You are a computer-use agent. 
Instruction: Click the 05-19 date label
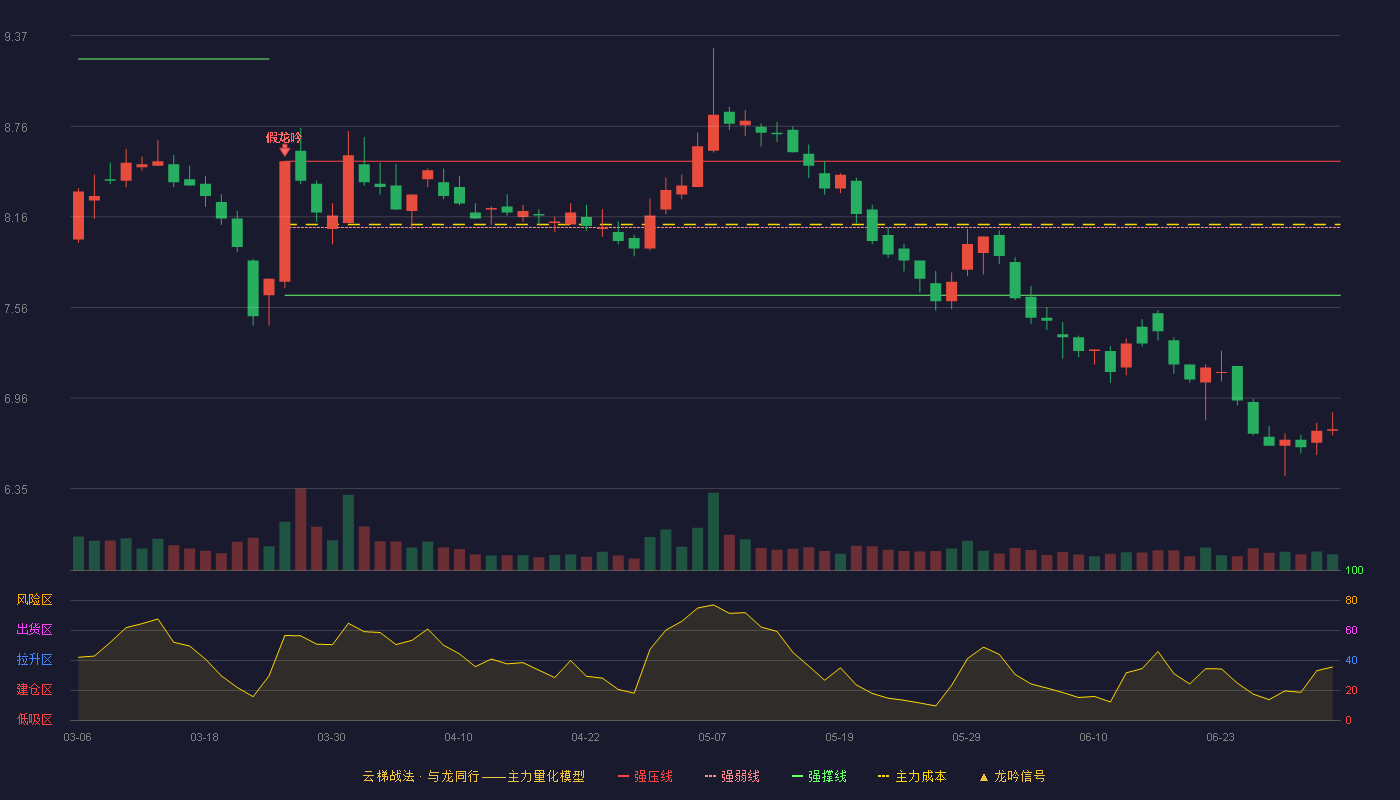(x=839, y=737)
